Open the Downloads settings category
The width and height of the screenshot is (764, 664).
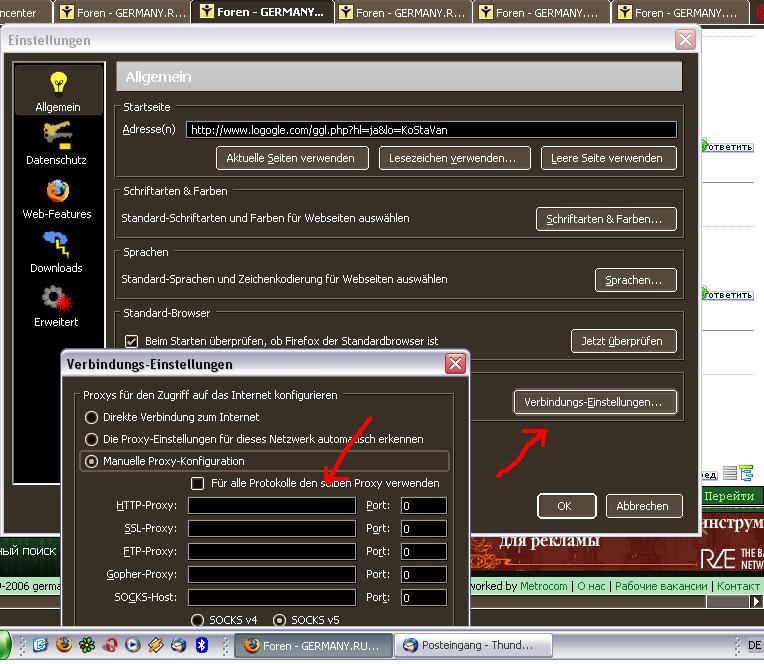click(x=56, y=252)
